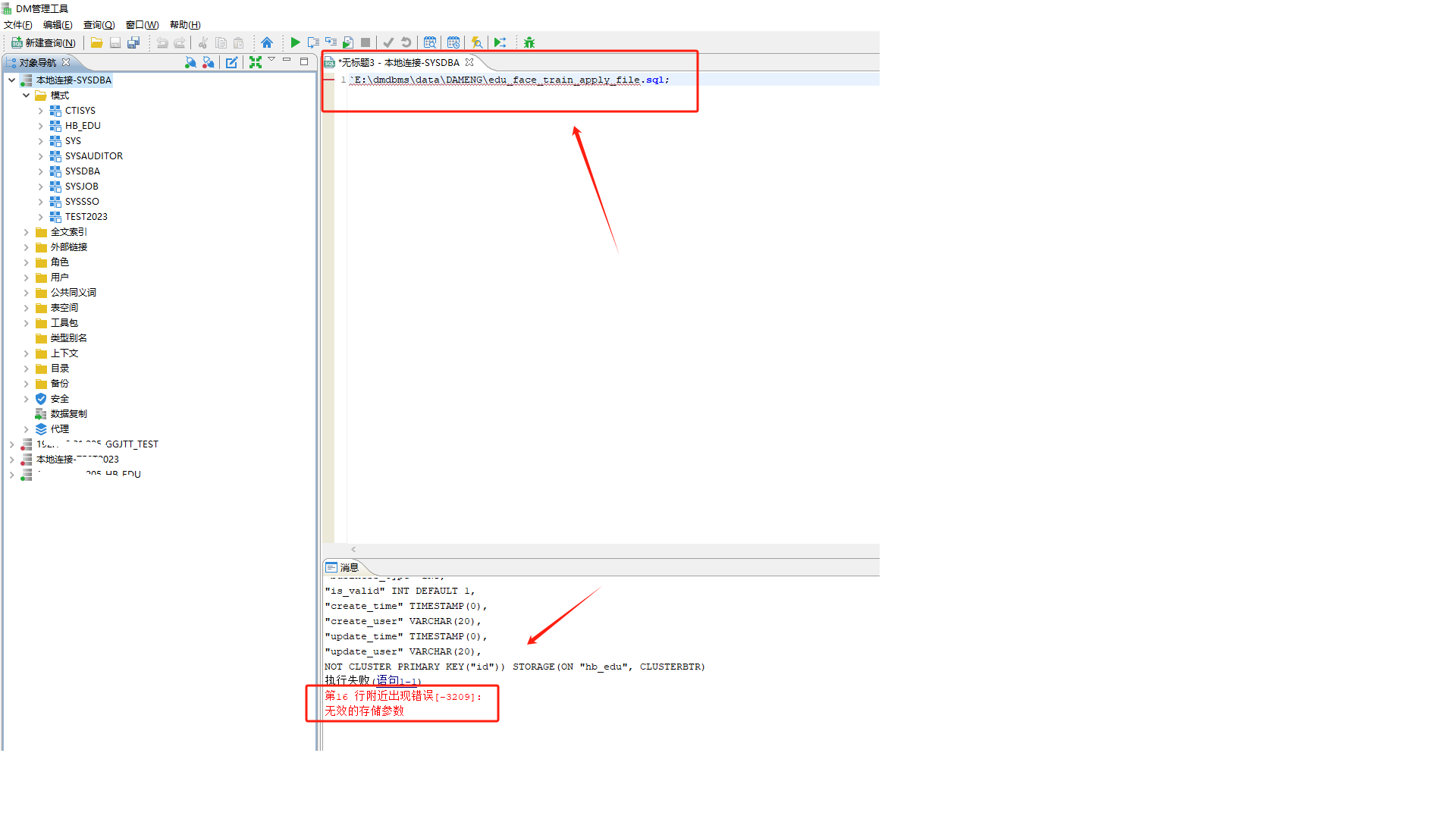The width and height of the screenshot is (1456, 819).
Task: Click the open file folder icon
Action: point(96,42)
